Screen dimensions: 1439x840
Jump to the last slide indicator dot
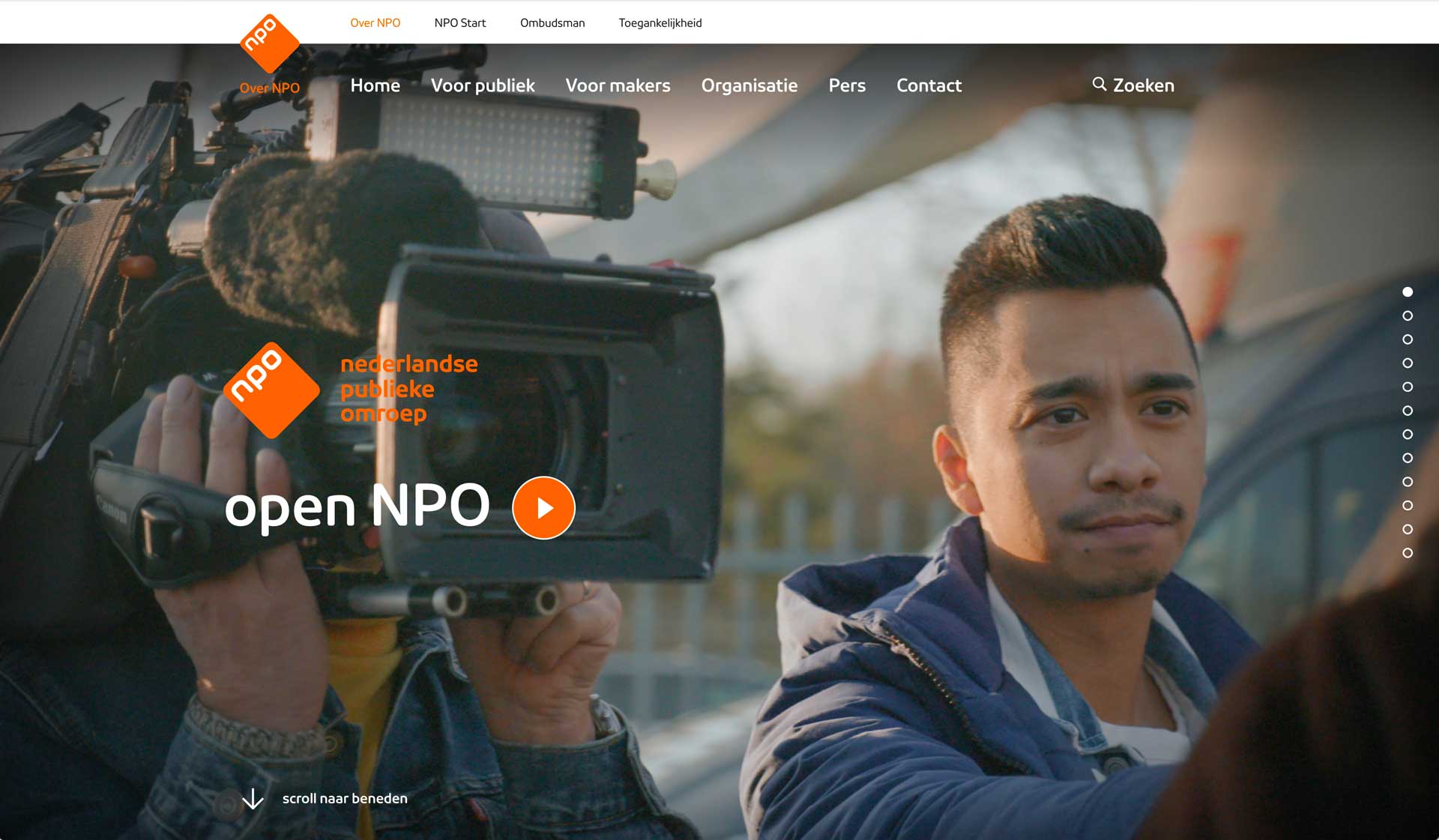(1408, 553)
